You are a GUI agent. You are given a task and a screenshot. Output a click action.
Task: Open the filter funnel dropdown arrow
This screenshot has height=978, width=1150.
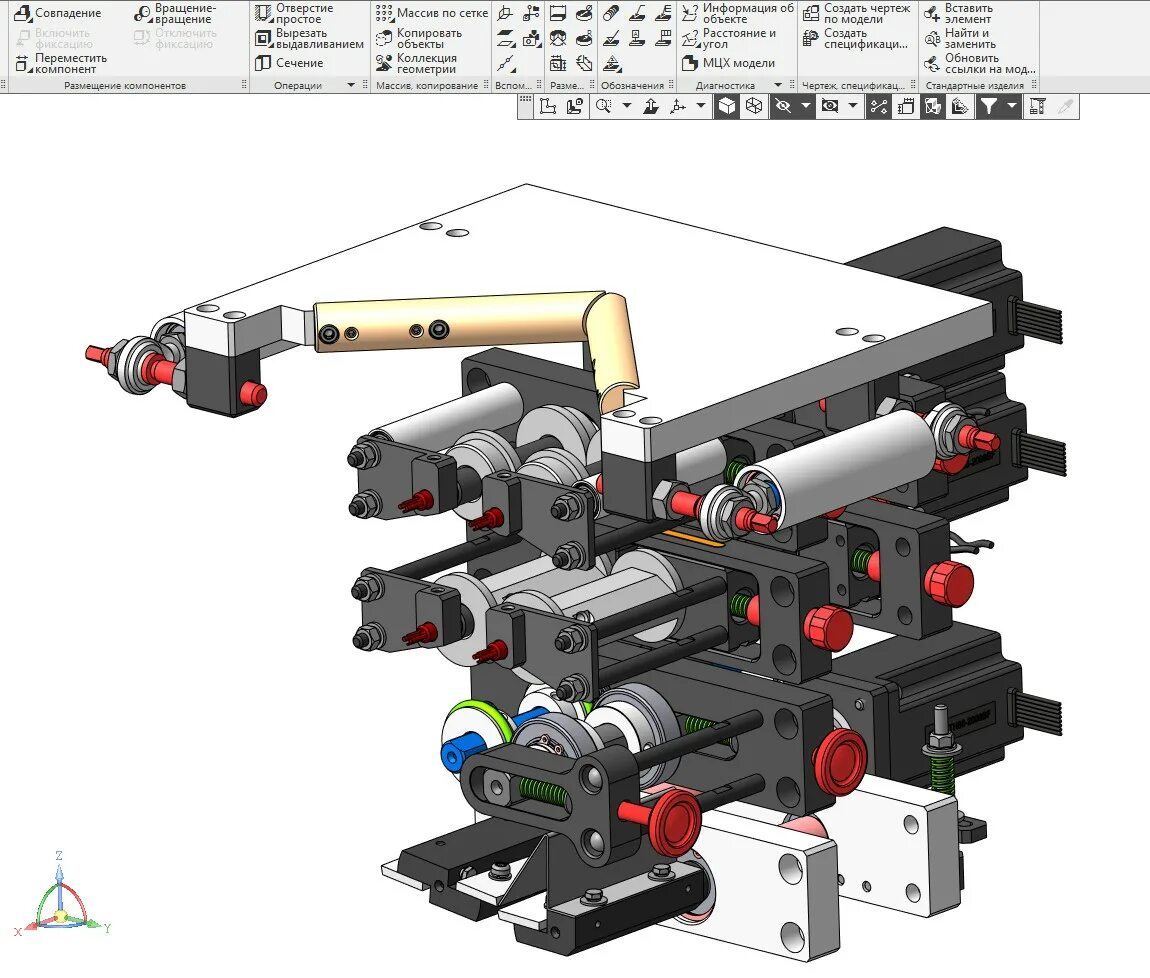tap(1012, 107)
